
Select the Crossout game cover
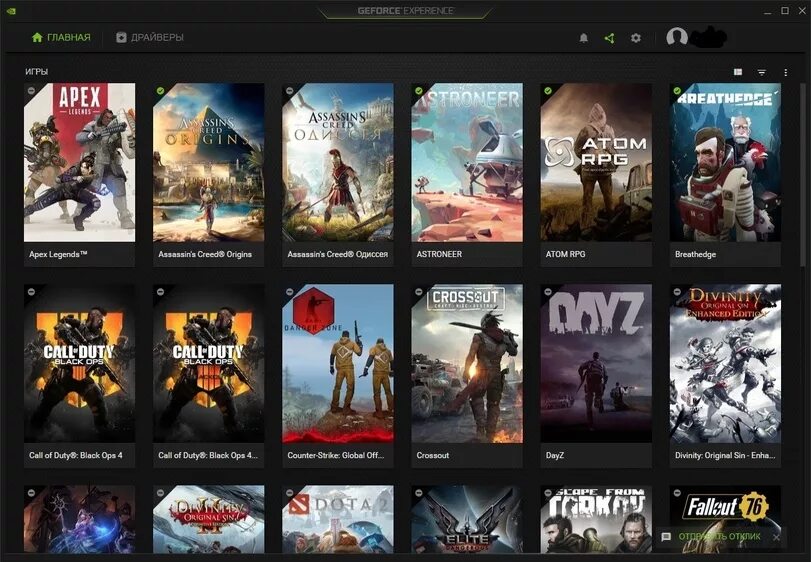tap(467, 363)
